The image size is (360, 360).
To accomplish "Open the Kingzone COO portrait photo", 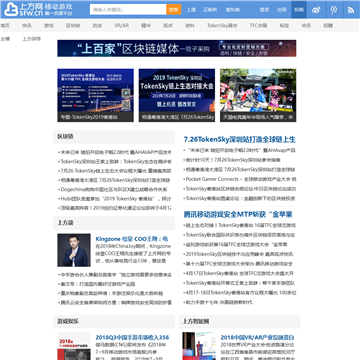I will coord(74,250).
